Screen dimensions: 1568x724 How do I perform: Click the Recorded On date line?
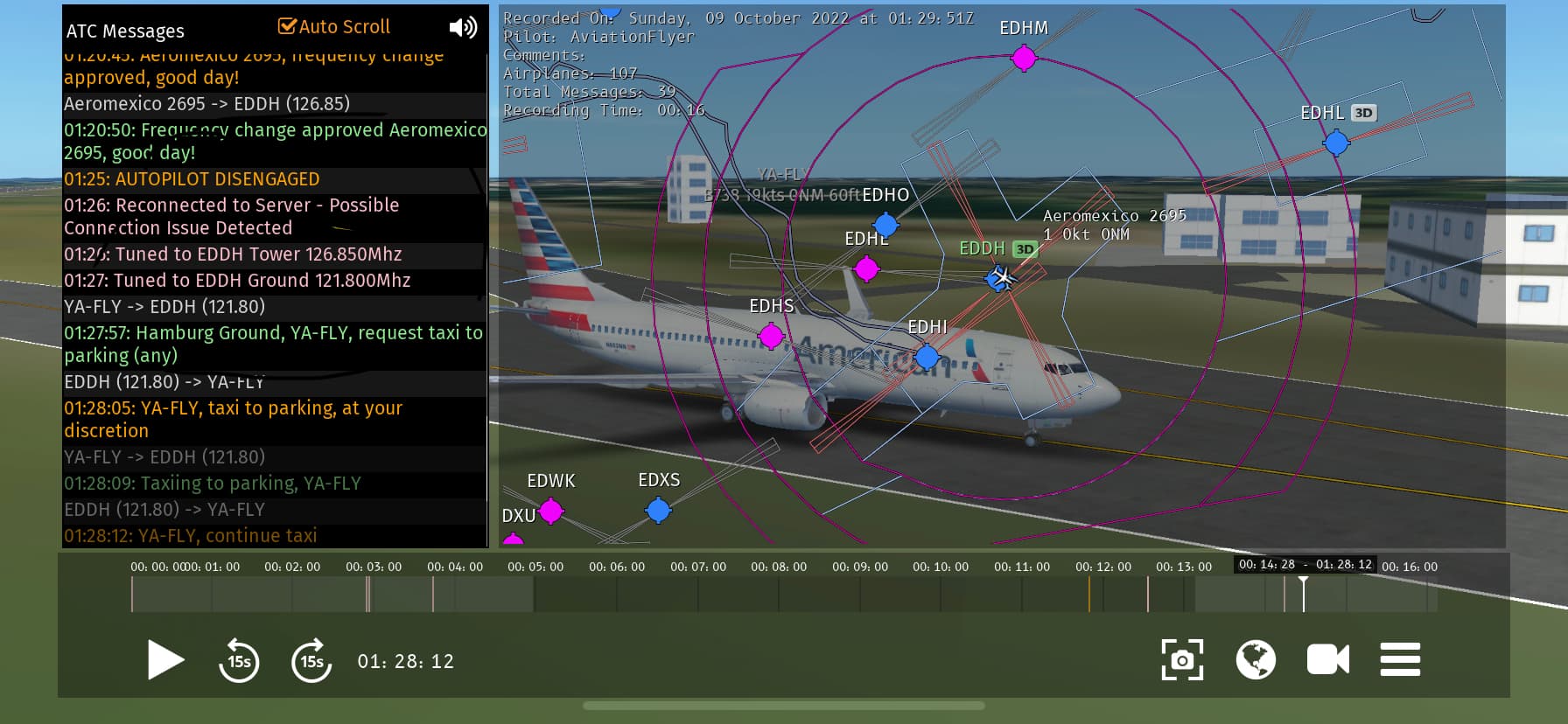738,18
